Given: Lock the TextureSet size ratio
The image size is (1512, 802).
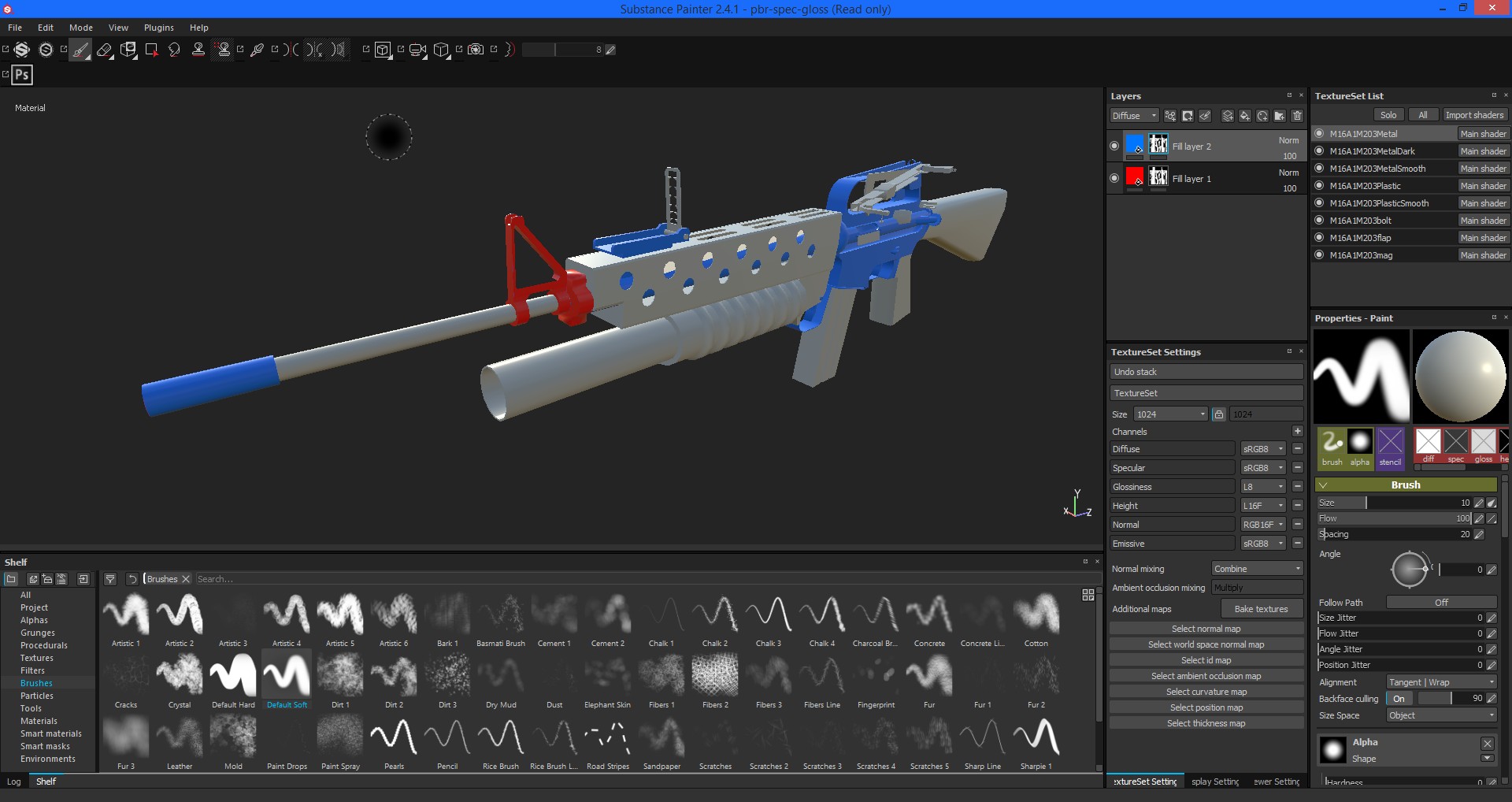Looking at the screenshot, I should click(x=1218, y=414).
